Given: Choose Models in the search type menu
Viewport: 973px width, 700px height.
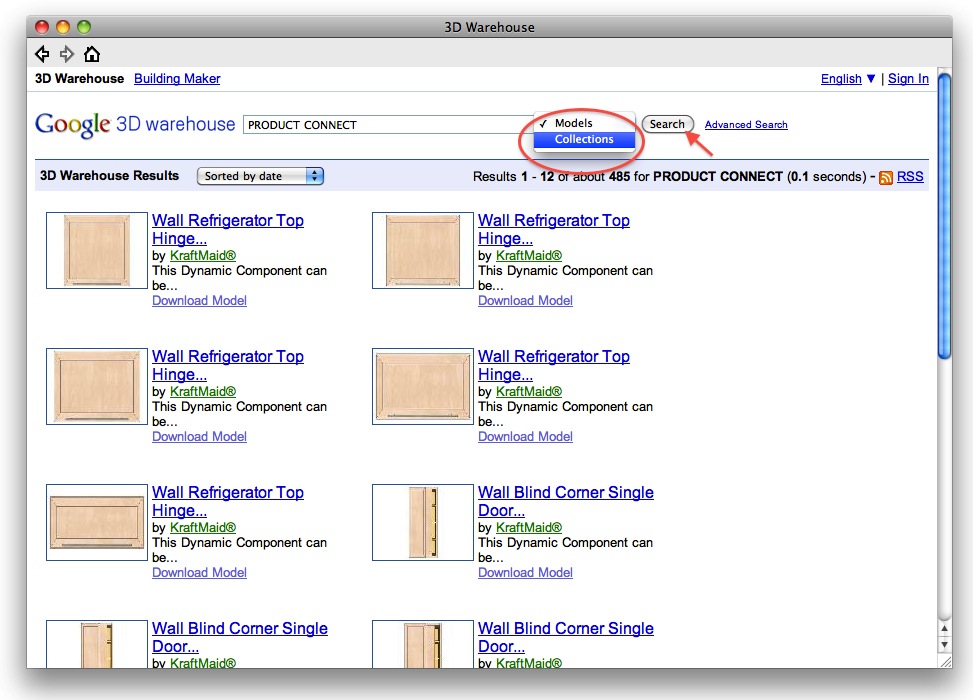Looking at the screenshot, I should 584,123.
